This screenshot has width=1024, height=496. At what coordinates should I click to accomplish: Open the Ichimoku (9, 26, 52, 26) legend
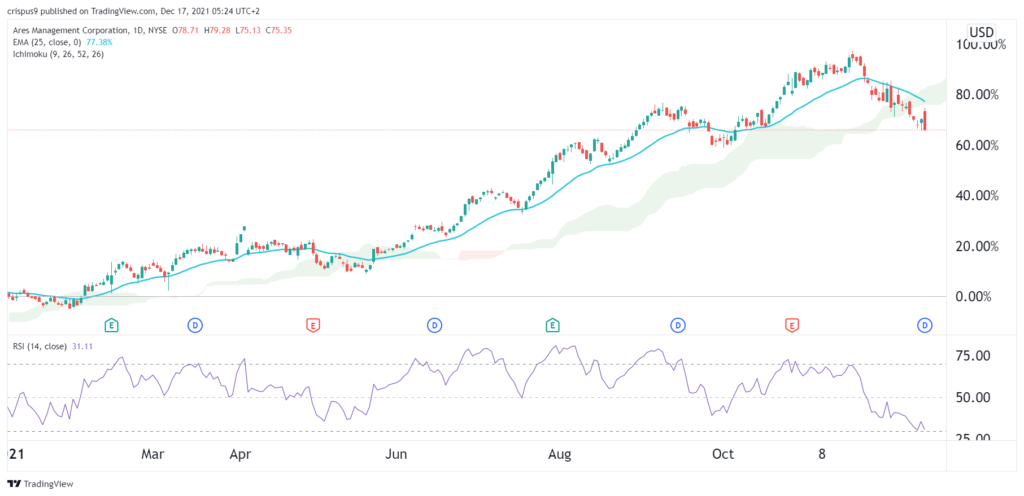click(x=57, y=54)
